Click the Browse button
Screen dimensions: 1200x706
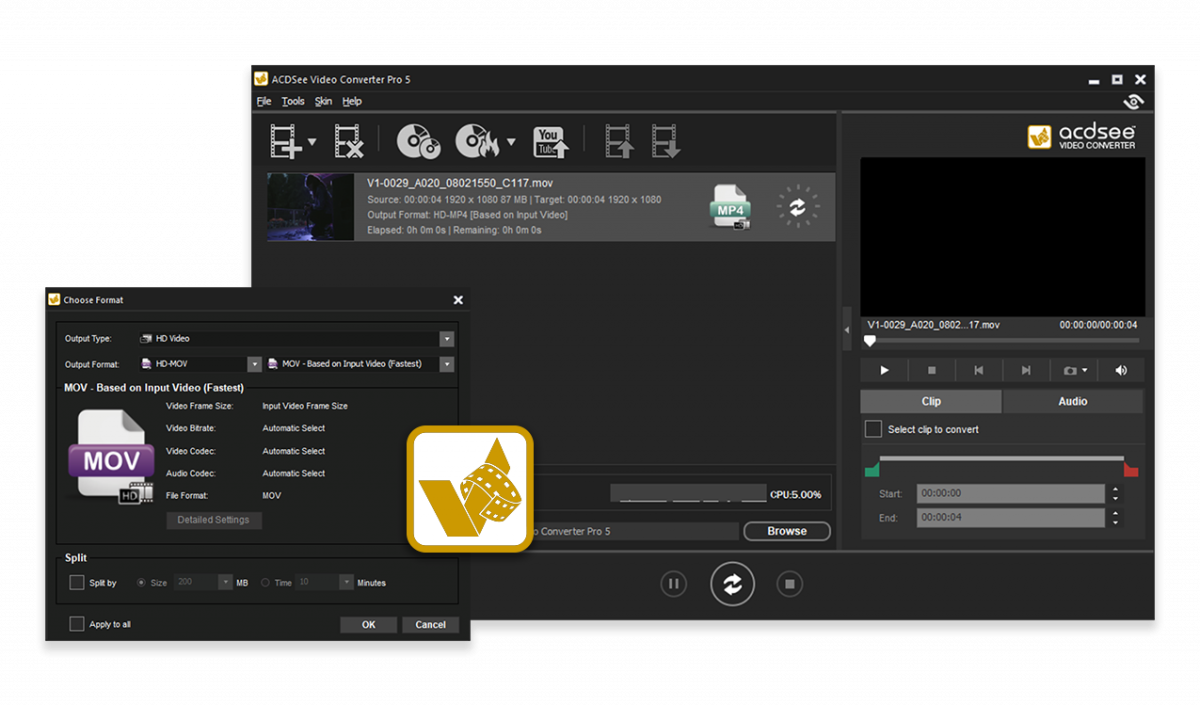(786, 531)
